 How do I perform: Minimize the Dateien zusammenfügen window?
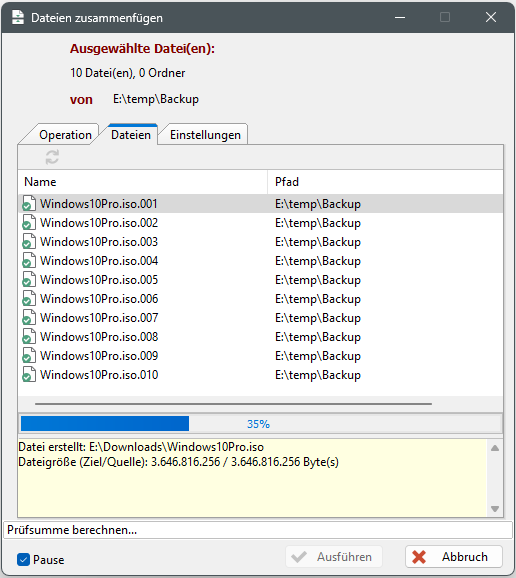coord(400,17)
